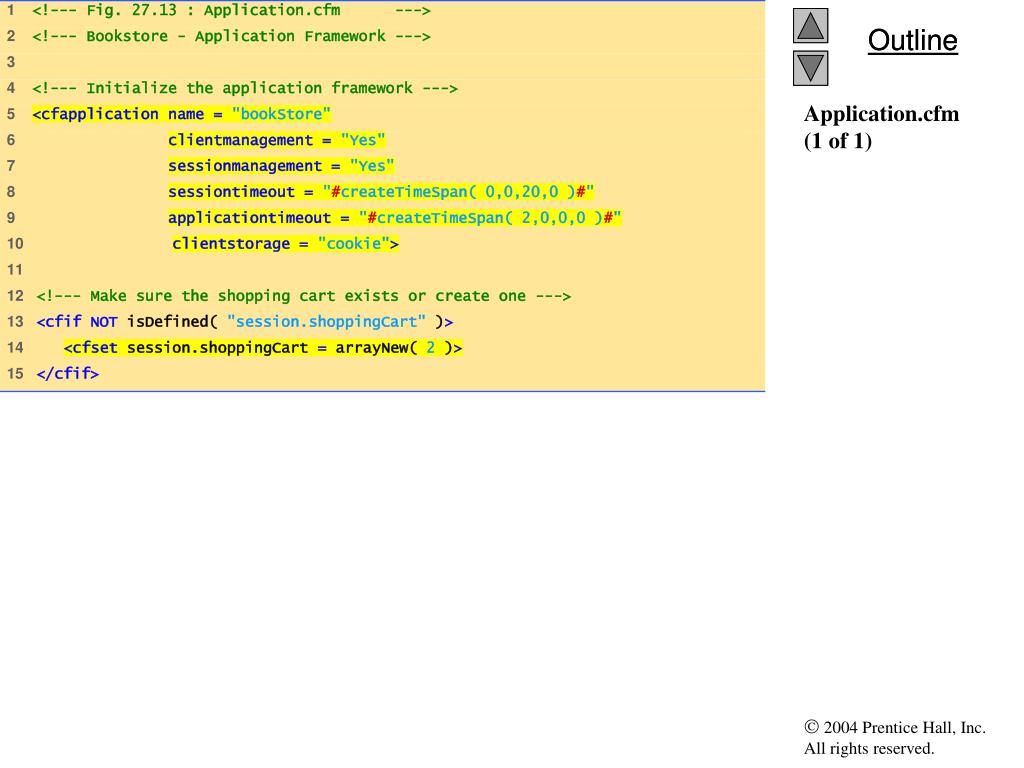
Task: Click the down arrow navigation button
Action: coord(810,68)
